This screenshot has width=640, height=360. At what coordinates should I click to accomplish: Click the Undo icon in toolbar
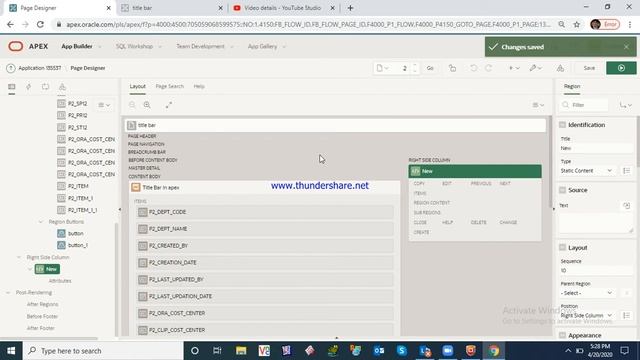473,68
